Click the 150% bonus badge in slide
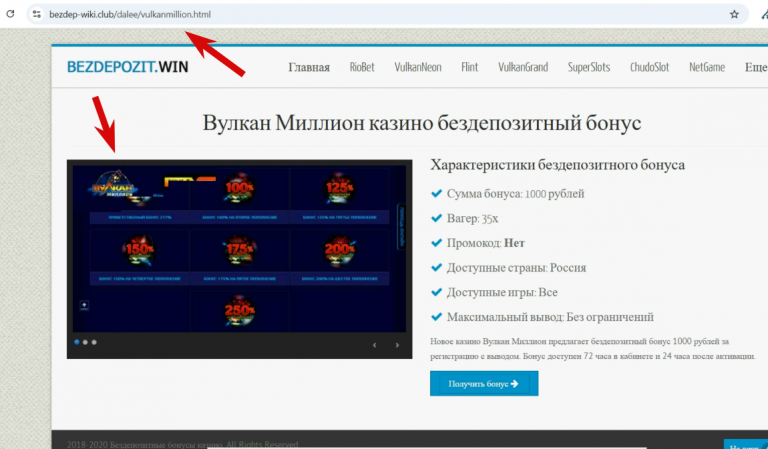 140,250
